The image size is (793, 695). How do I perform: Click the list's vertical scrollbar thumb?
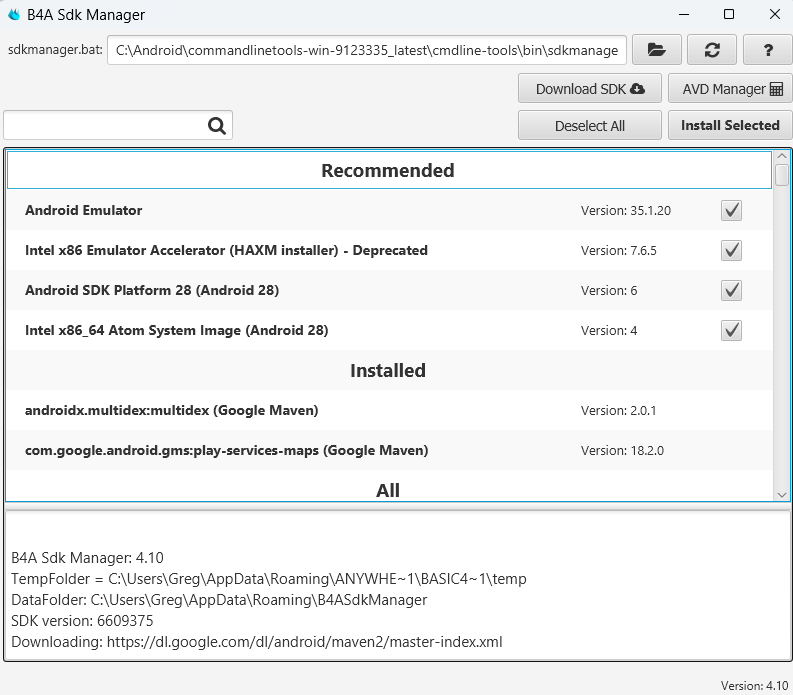(x=781, y=173)
